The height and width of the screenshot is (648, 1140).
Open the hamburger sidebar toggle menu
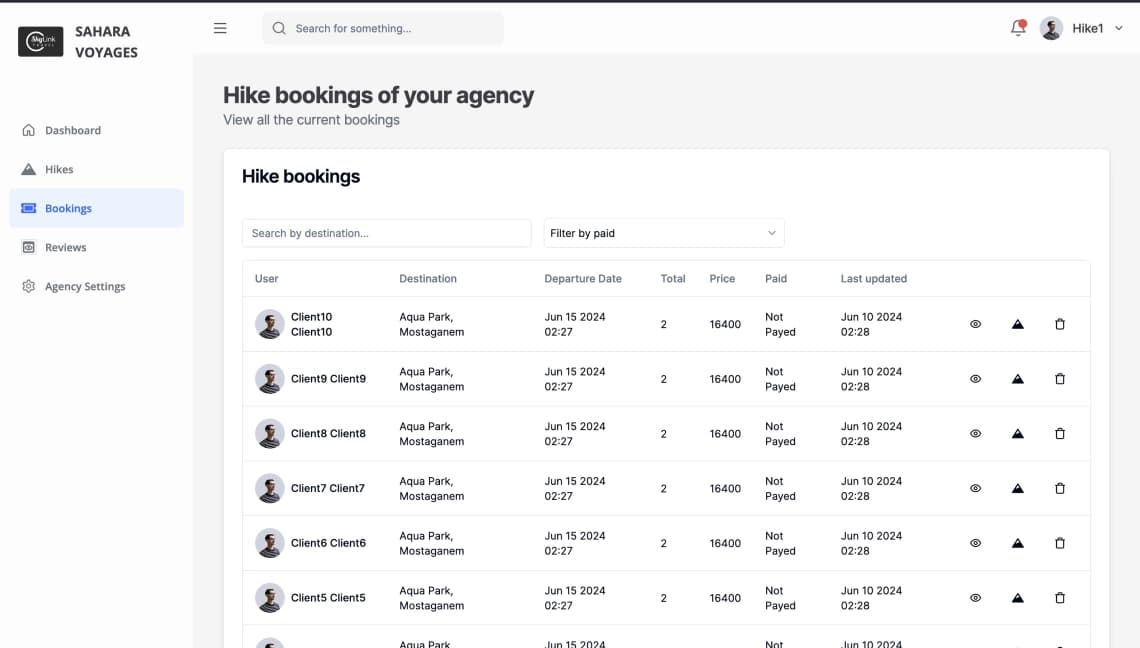220,28
